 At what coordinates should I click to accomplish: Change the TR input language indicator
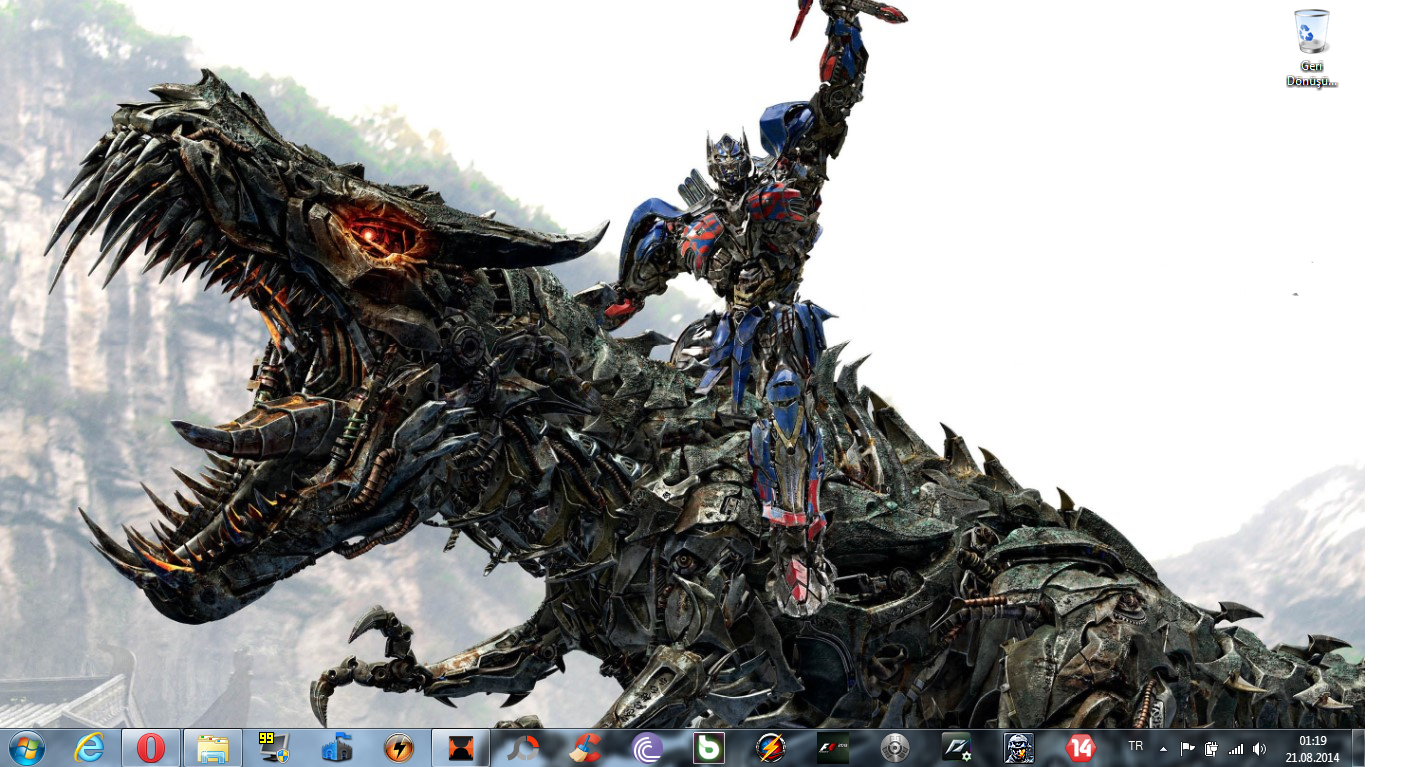click(1136, 746)
